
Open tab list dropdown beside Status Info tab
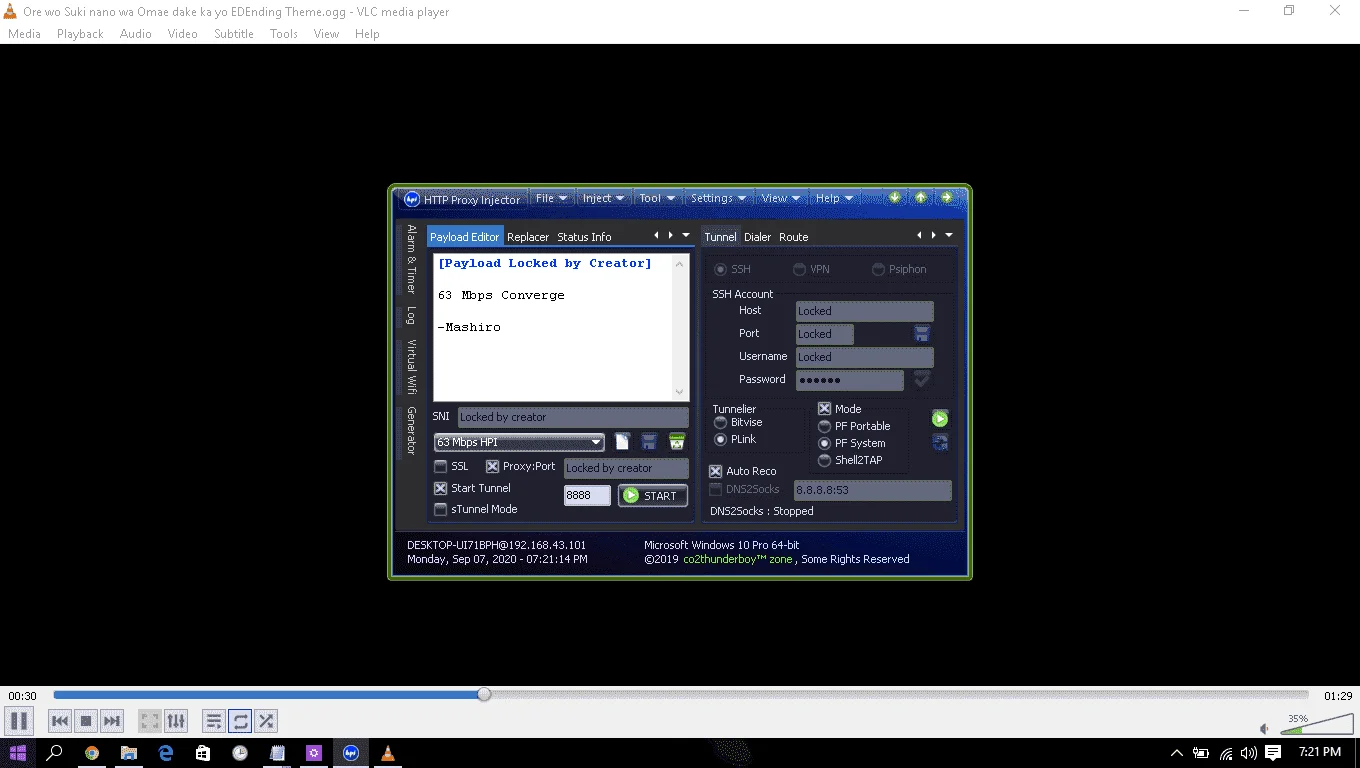point(686,236)
